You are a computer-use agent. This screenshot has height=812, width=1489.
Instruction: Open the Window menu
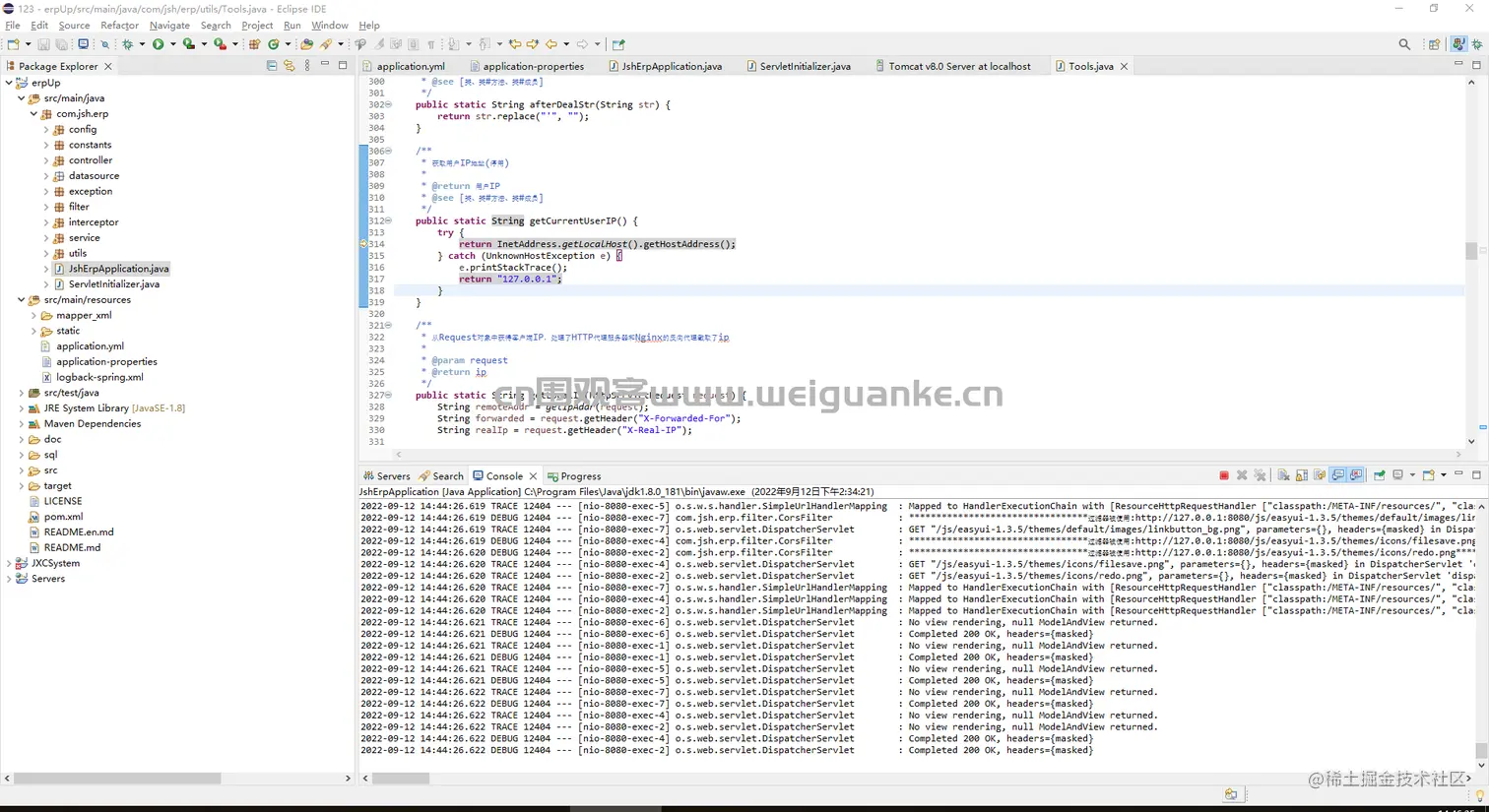click(x=330, y=25)
